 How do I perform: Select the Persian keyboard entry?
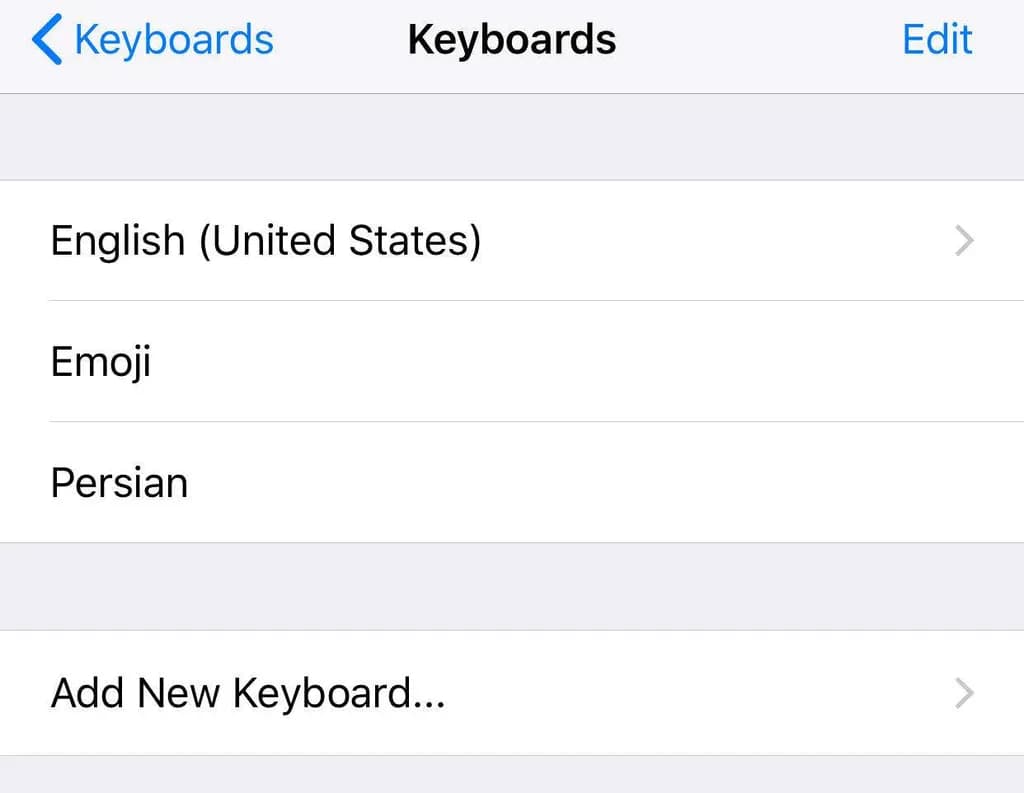pyautogui.click(x=119, y=483)
